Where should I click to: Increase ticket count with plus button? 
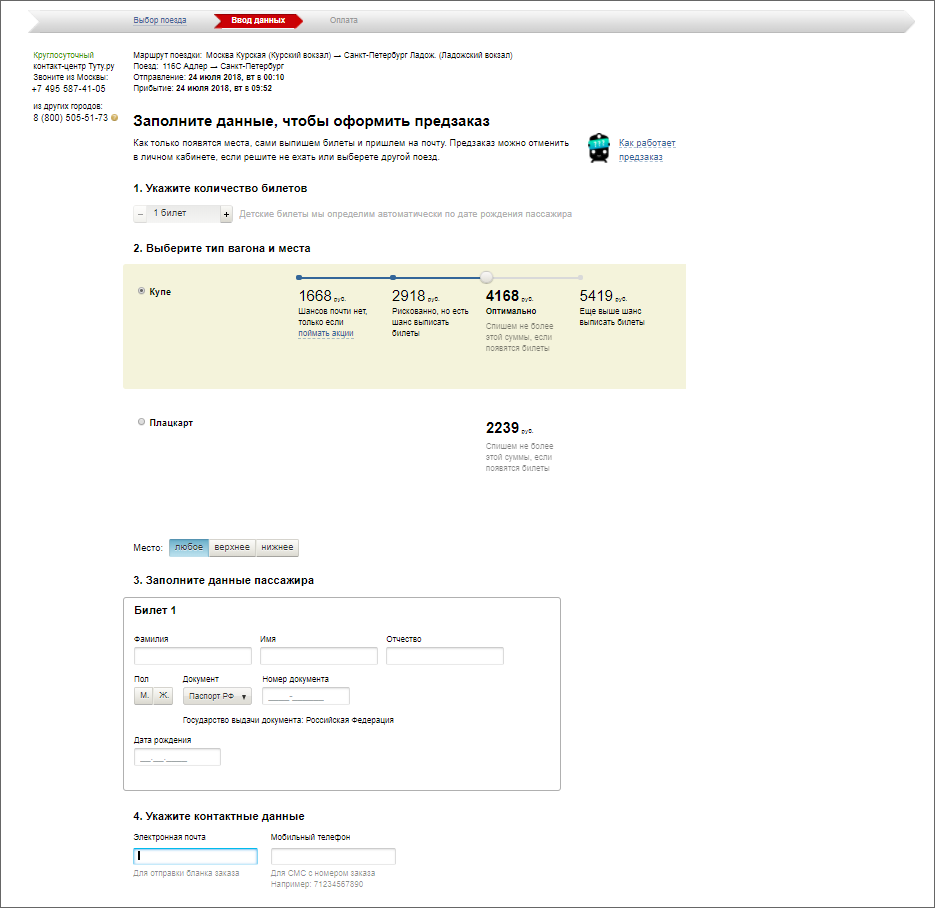click(x=226, y=214)
